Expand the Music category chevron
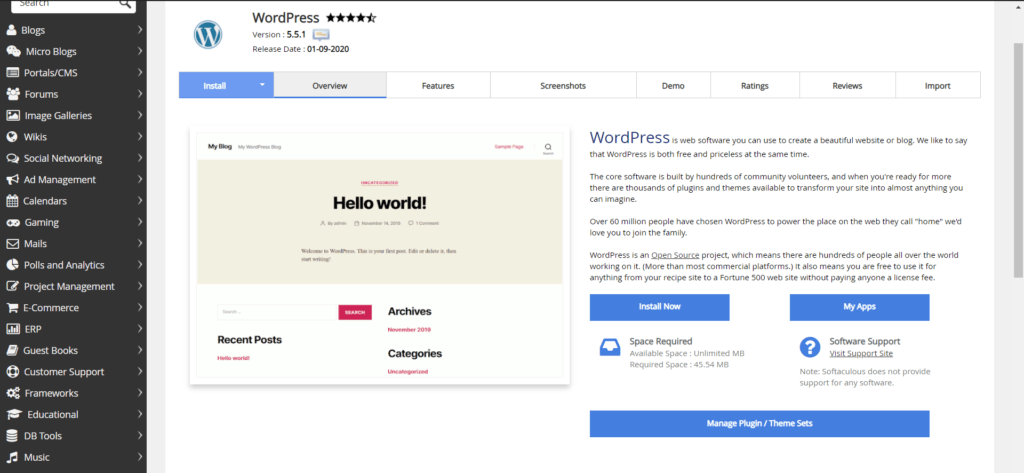The height and width of the screenshot is (473, 1024). tap(140, 457)
